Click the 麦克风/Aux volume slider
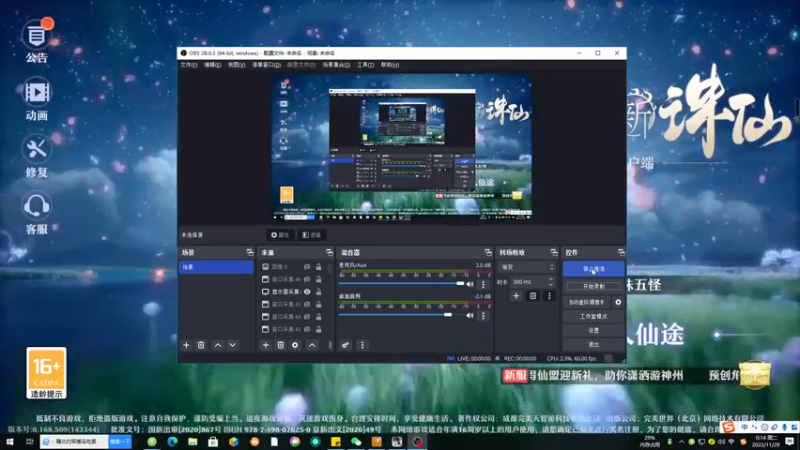The height and width of the screenshot is (450, 800). pos(402,284)
